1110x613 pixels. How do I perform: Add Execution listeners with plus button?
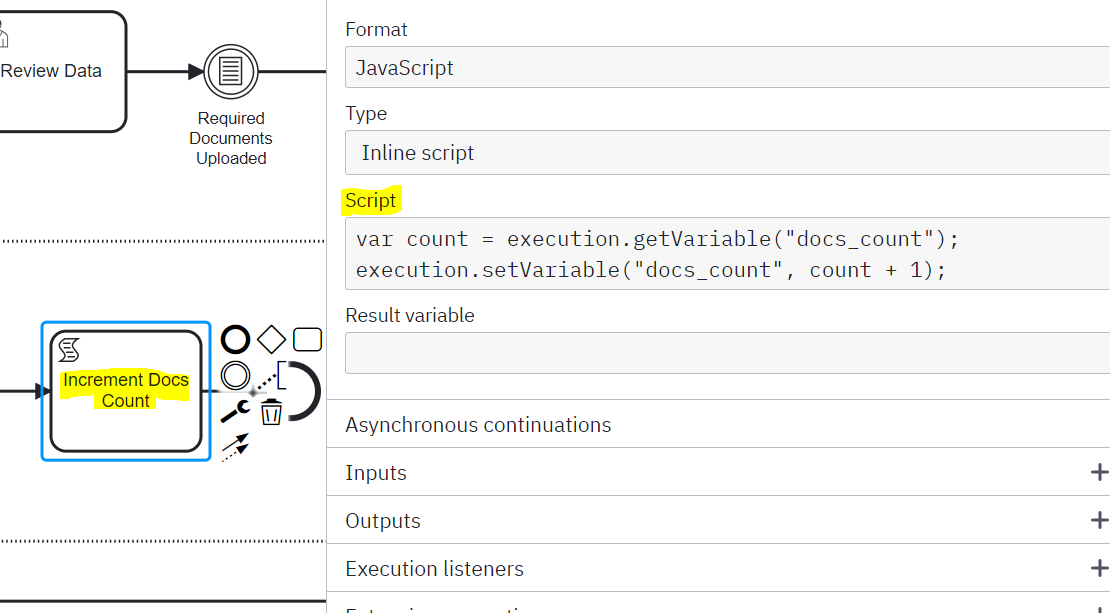1098,569
